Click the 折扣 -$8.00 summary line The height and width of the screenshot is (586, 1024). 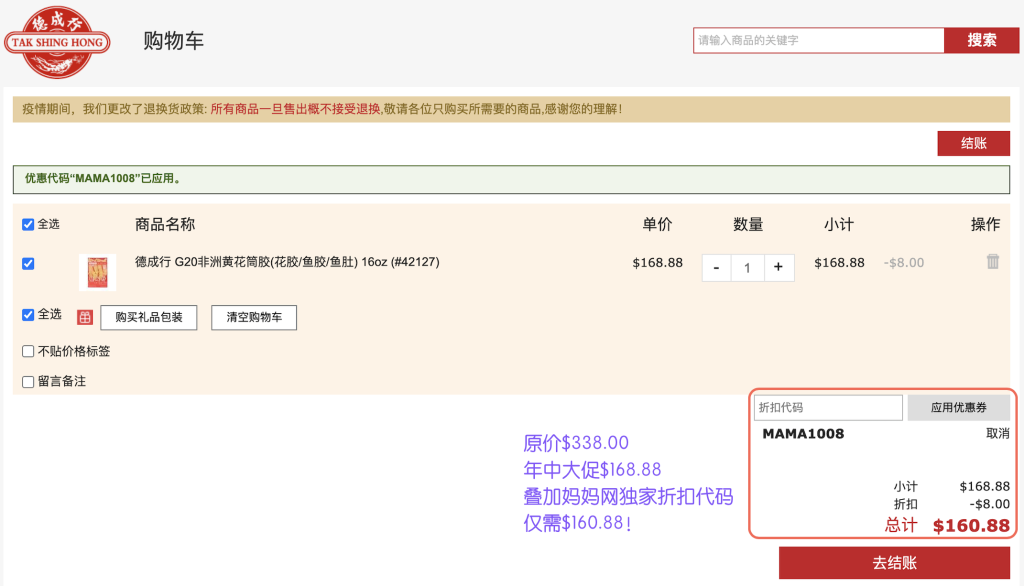(952, 504)
